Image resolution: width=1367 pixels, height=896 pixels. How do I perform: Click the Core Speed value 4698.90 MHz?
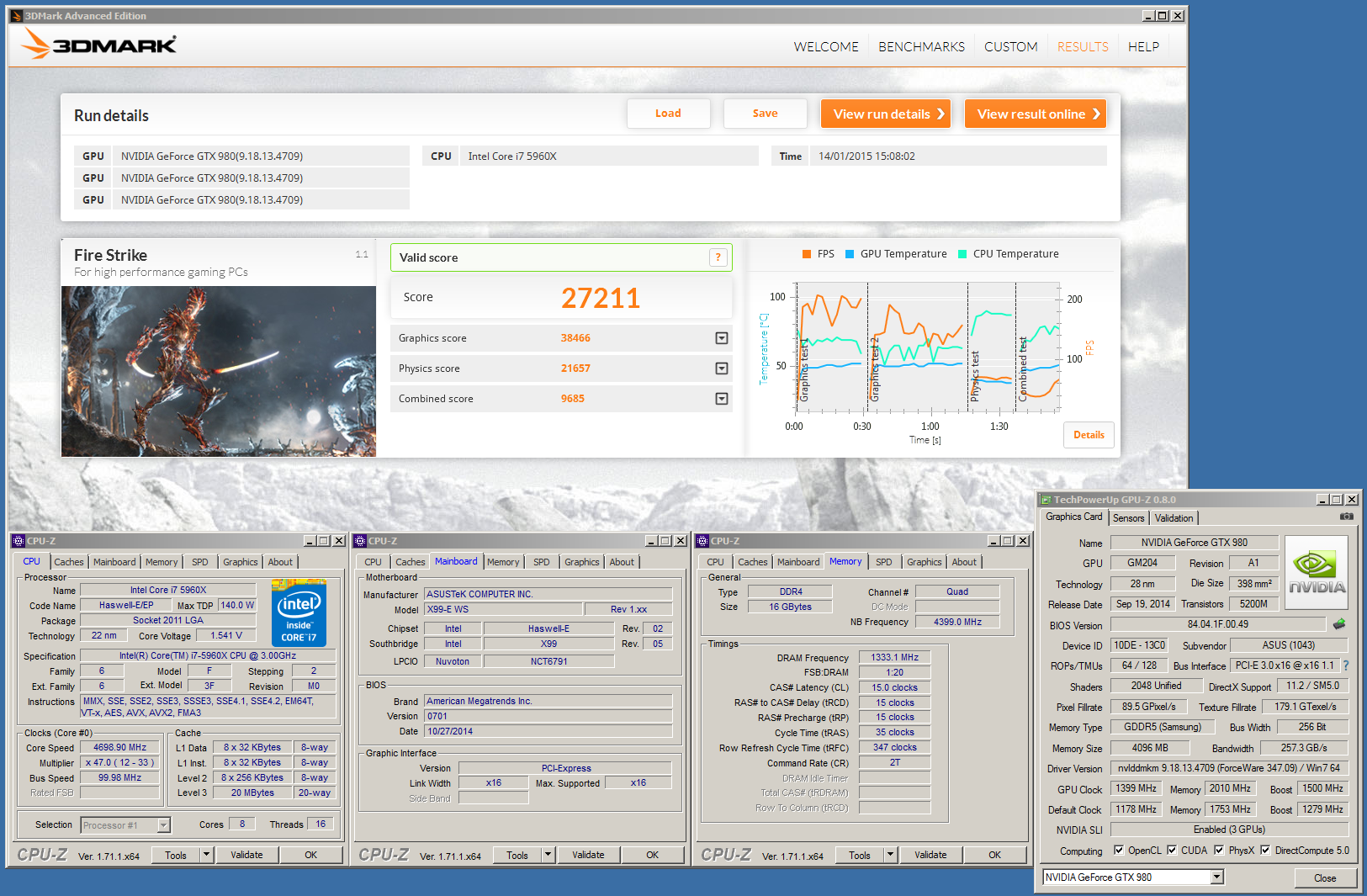[119, 747]
